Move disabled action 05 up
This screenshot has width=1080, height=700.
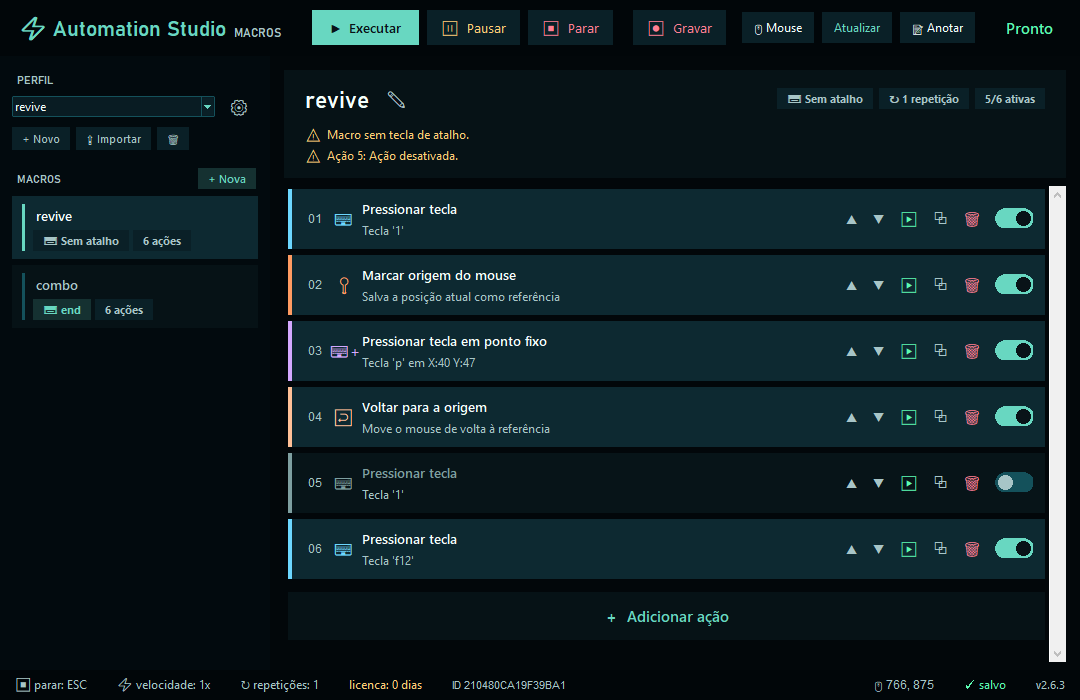pos(851,484)
